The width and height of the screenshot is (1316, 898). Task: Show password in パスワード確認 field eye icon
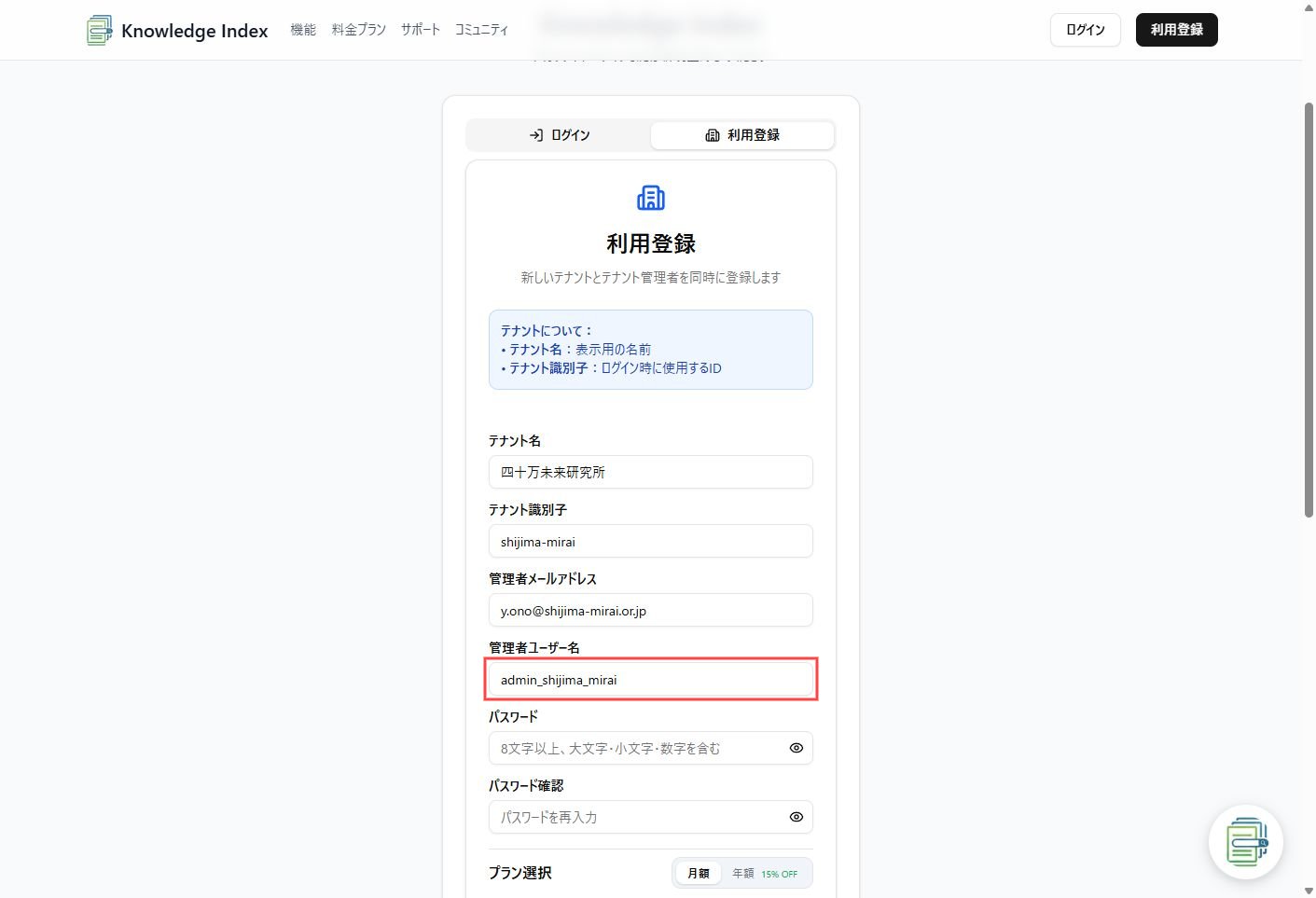[797, 817]
